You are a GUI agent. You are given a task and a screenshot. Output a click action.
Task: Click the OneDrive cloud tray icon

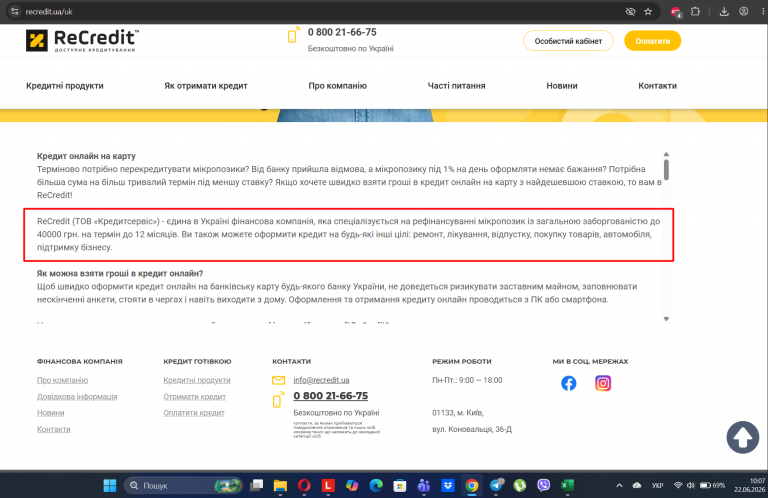[x=637, y=485]
